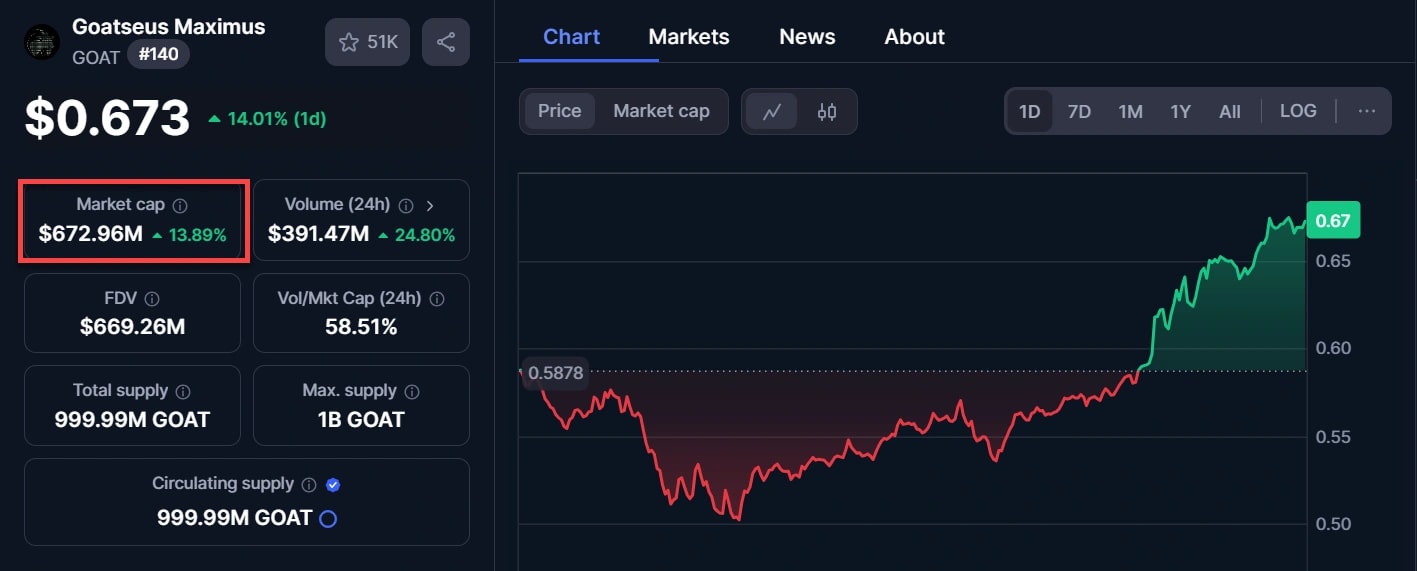1417x571 pixels.
Task: Click the Goatseus Maximus logo
Action: tap(42, 42)
